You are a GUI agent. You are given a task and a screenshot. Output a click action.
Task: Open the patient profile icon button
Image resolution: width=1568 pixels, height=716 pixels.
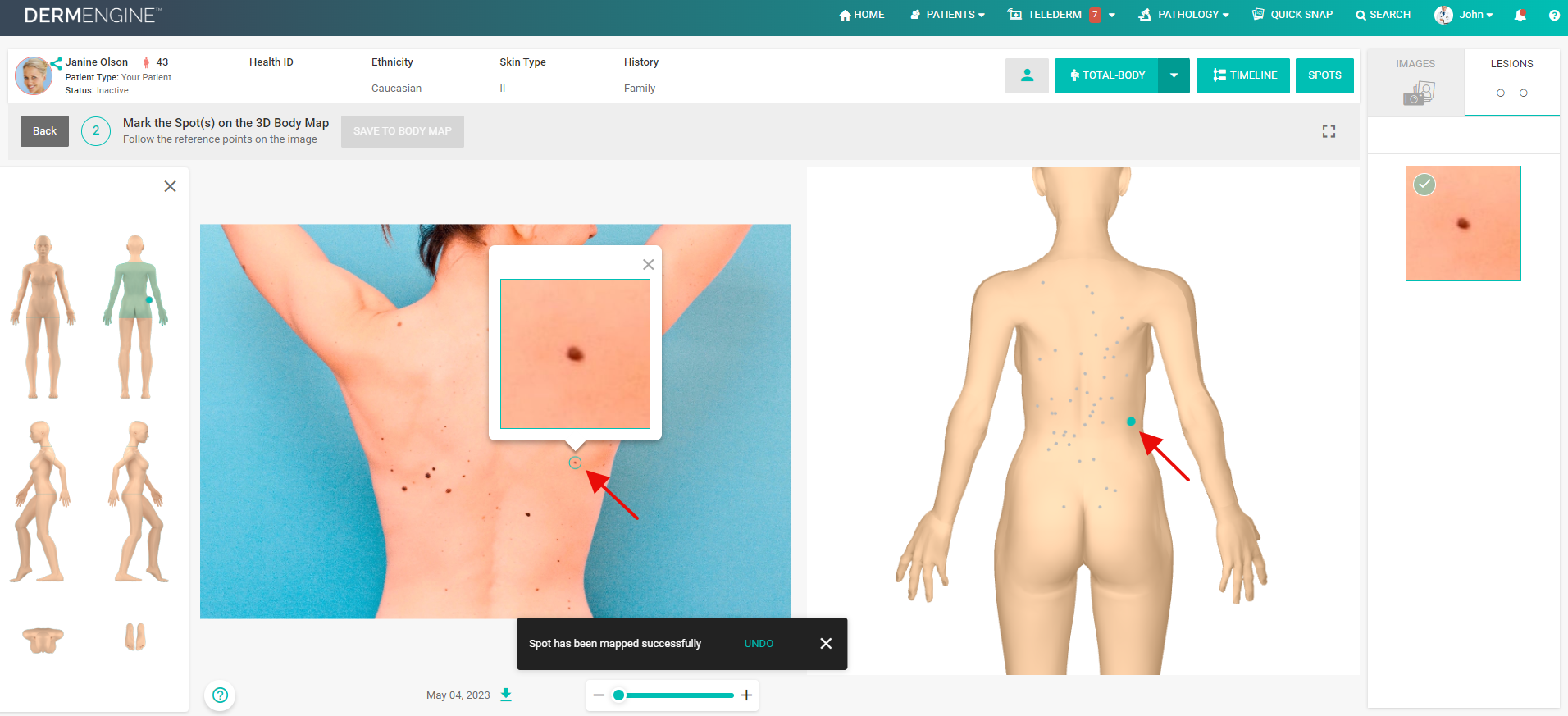[1027, 75]
